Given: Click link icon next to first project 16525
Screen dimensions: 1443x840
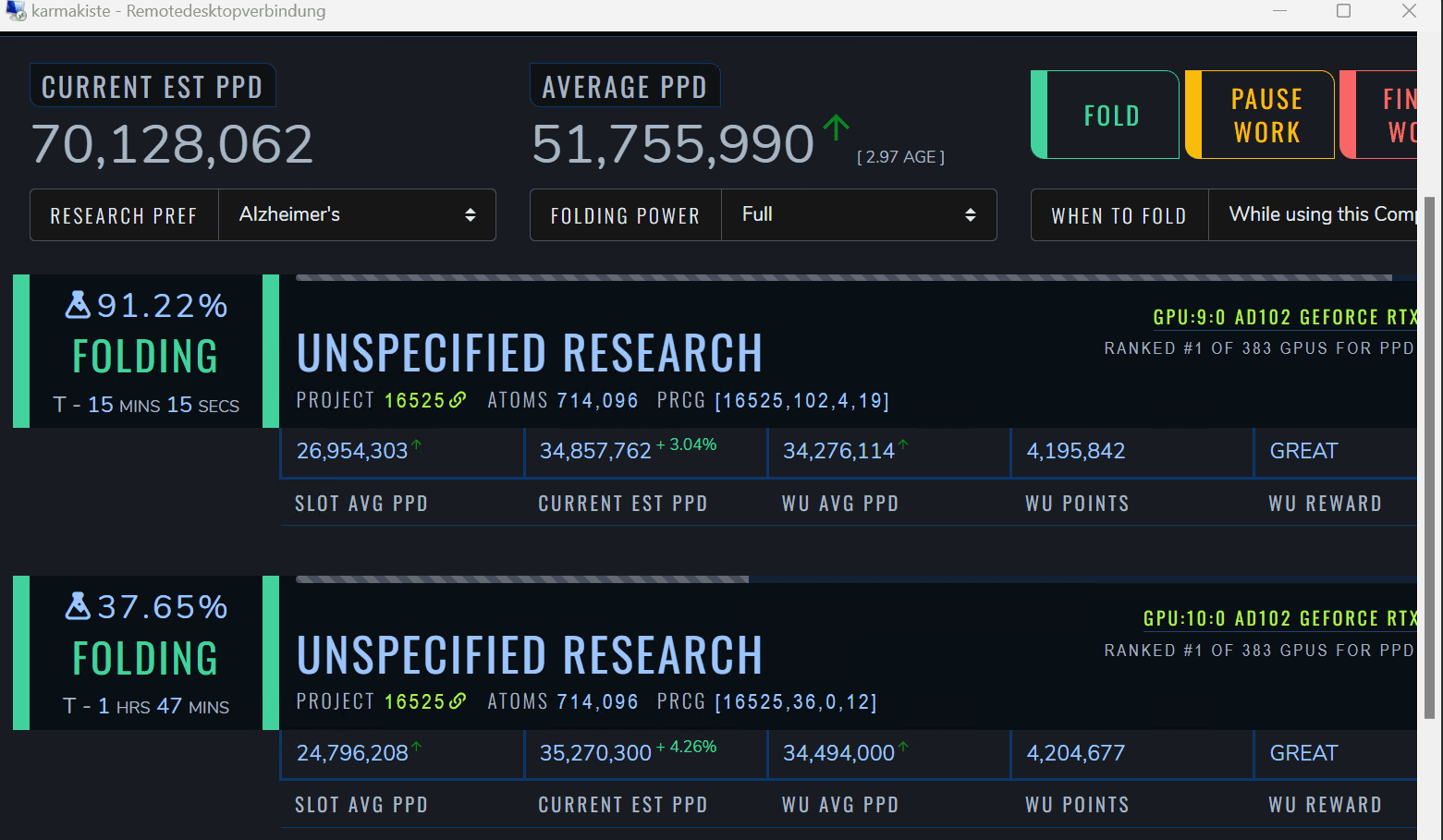Looking at the screenshot, I should 458,400.
